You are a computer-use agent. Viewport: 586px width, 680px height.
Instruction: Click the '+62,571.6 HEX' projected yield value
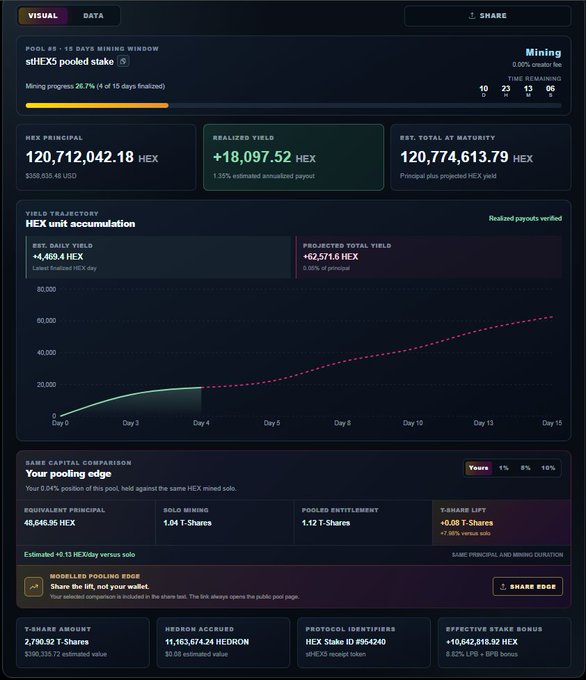click(x=331, y=257)
